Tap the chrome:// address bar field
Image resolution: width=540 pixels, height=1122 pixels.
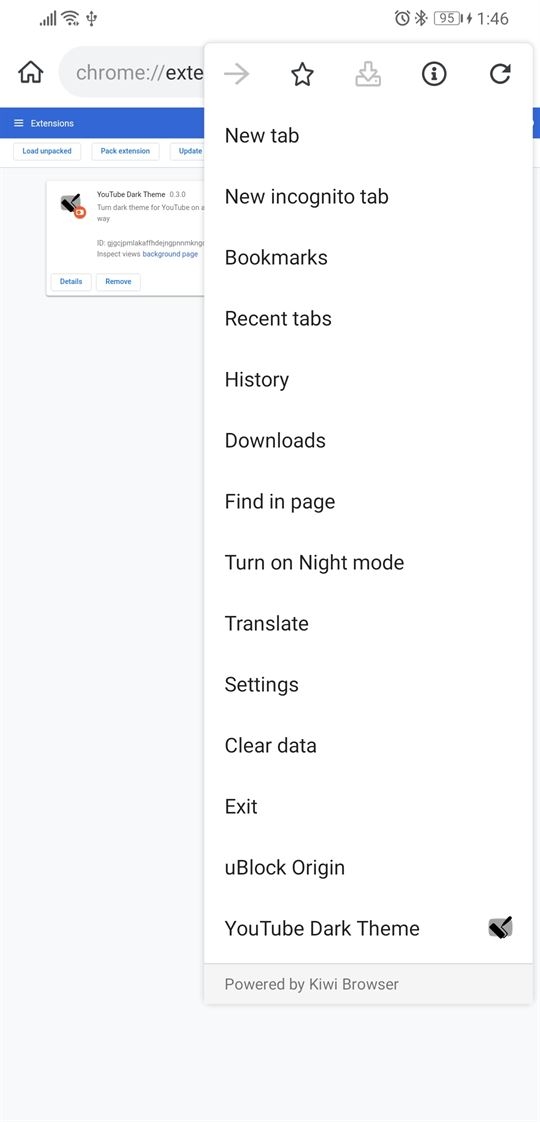pyautogui.click(x=132, y=73)
